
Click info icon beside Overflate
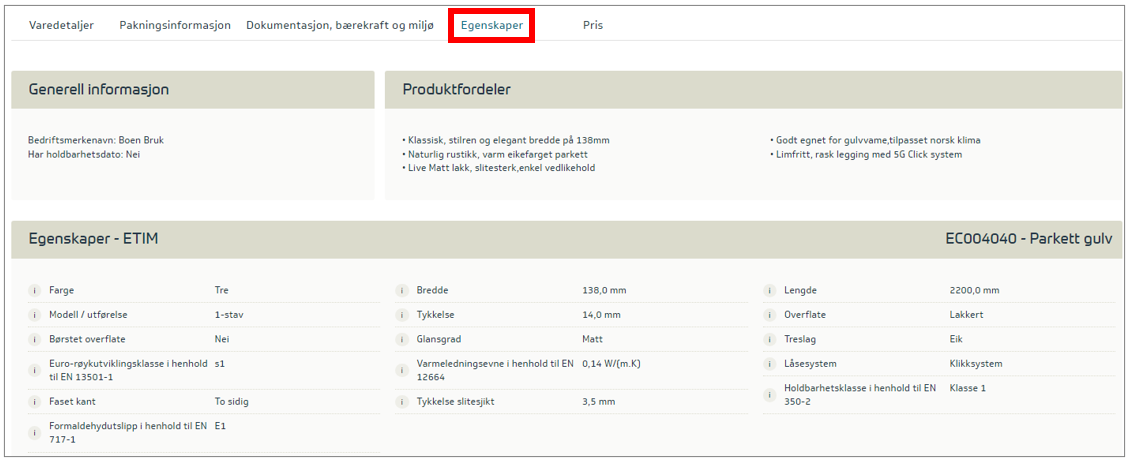[770, 315]
